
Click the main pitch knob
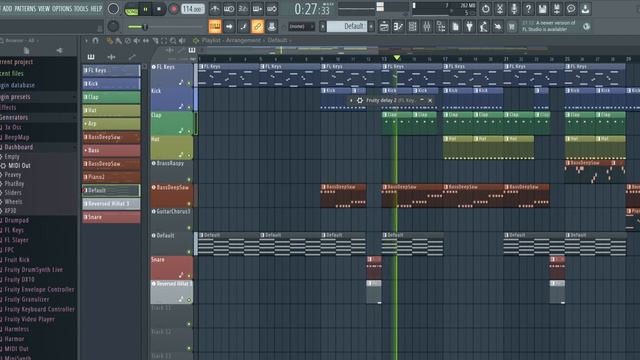(x=113, y=27)
